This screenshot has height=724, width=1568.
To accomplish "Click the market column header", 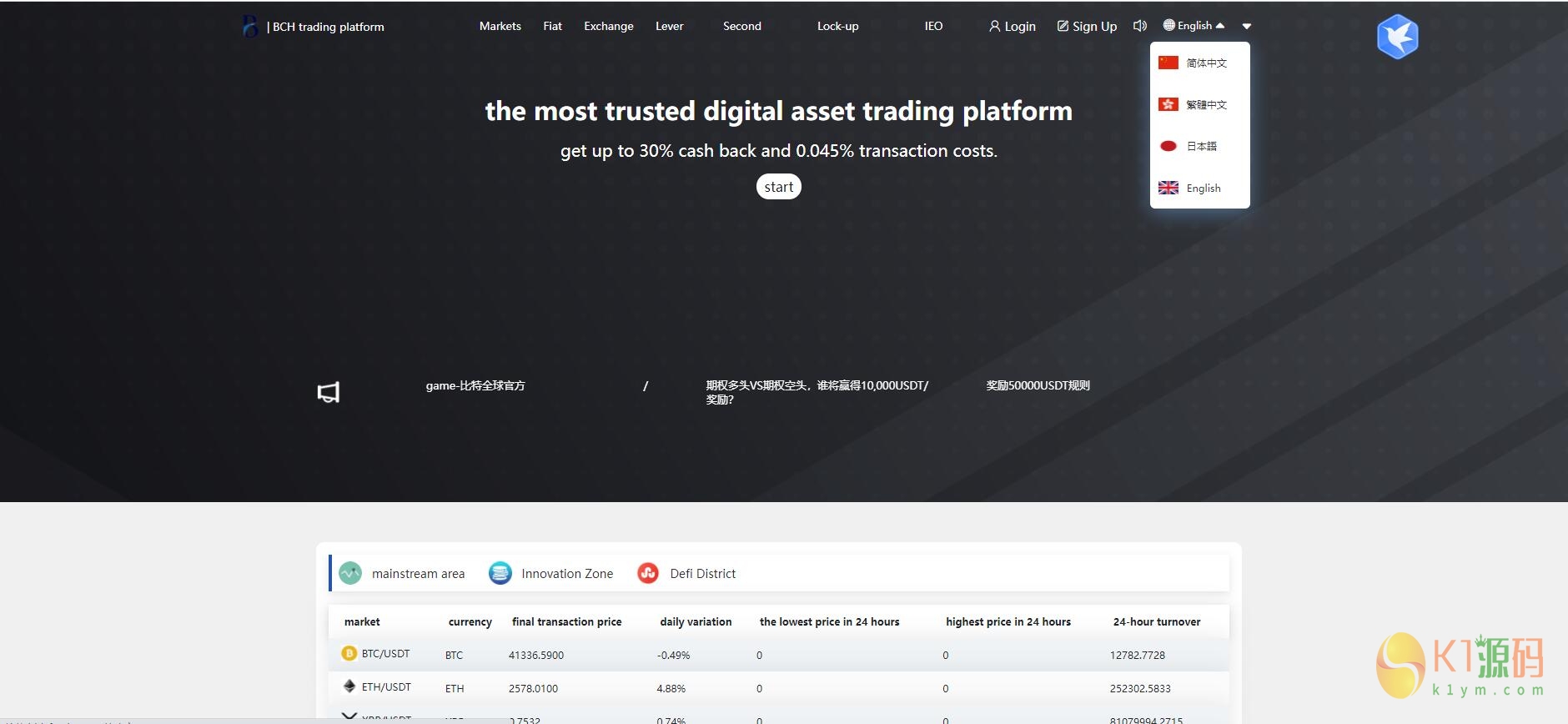I will click(x=362, y=622).
